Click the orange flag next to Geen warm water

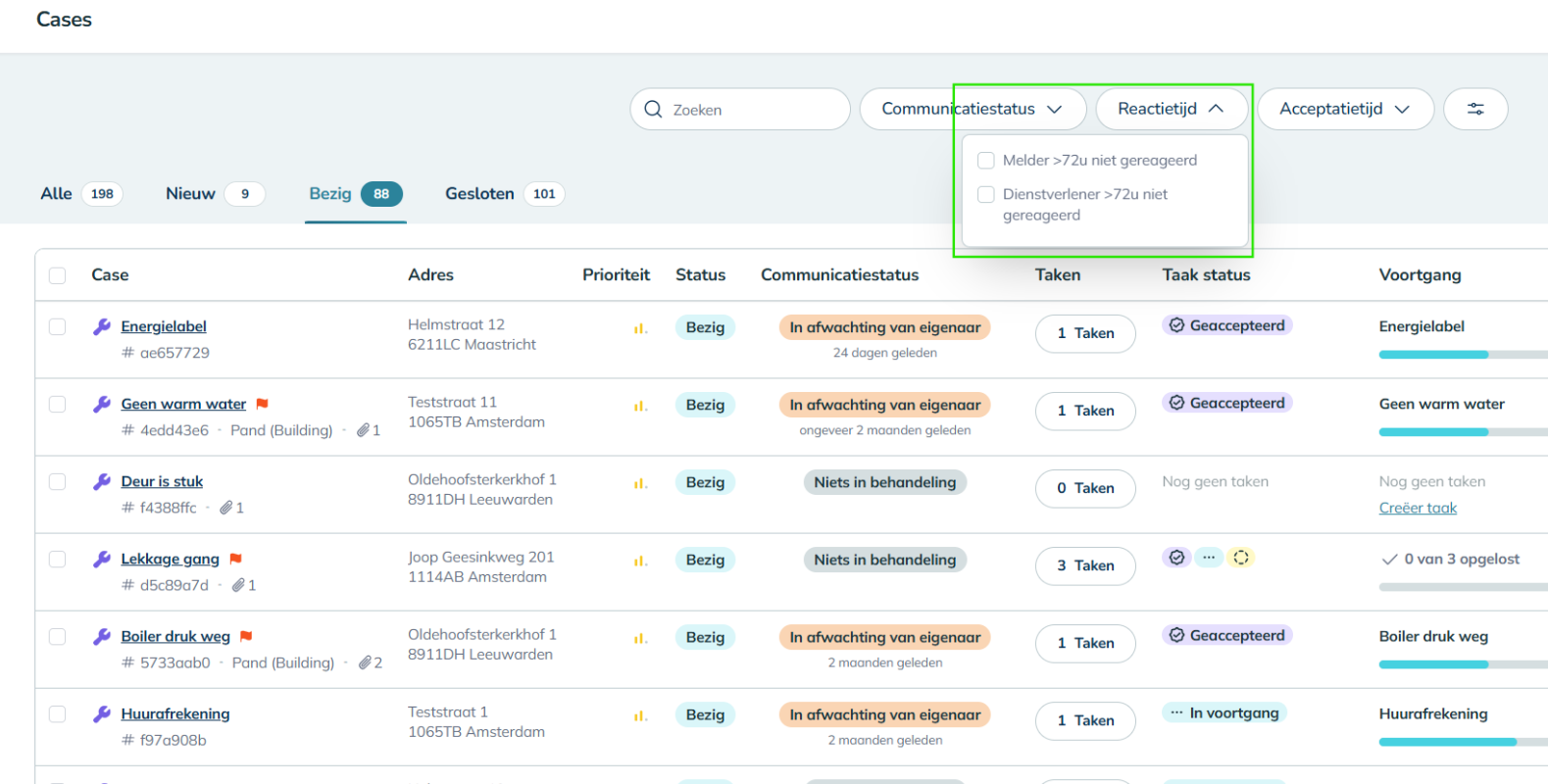262,404
